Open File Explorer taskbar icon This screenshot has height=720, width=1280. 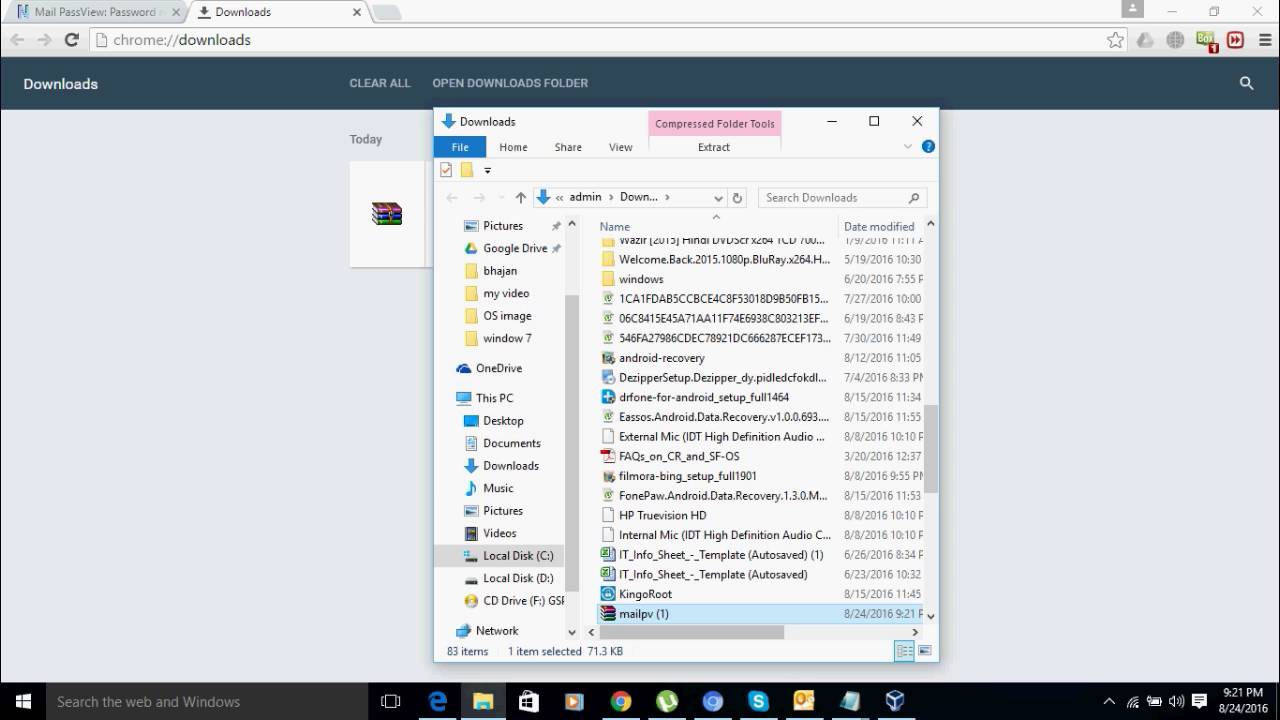[483, 701]
